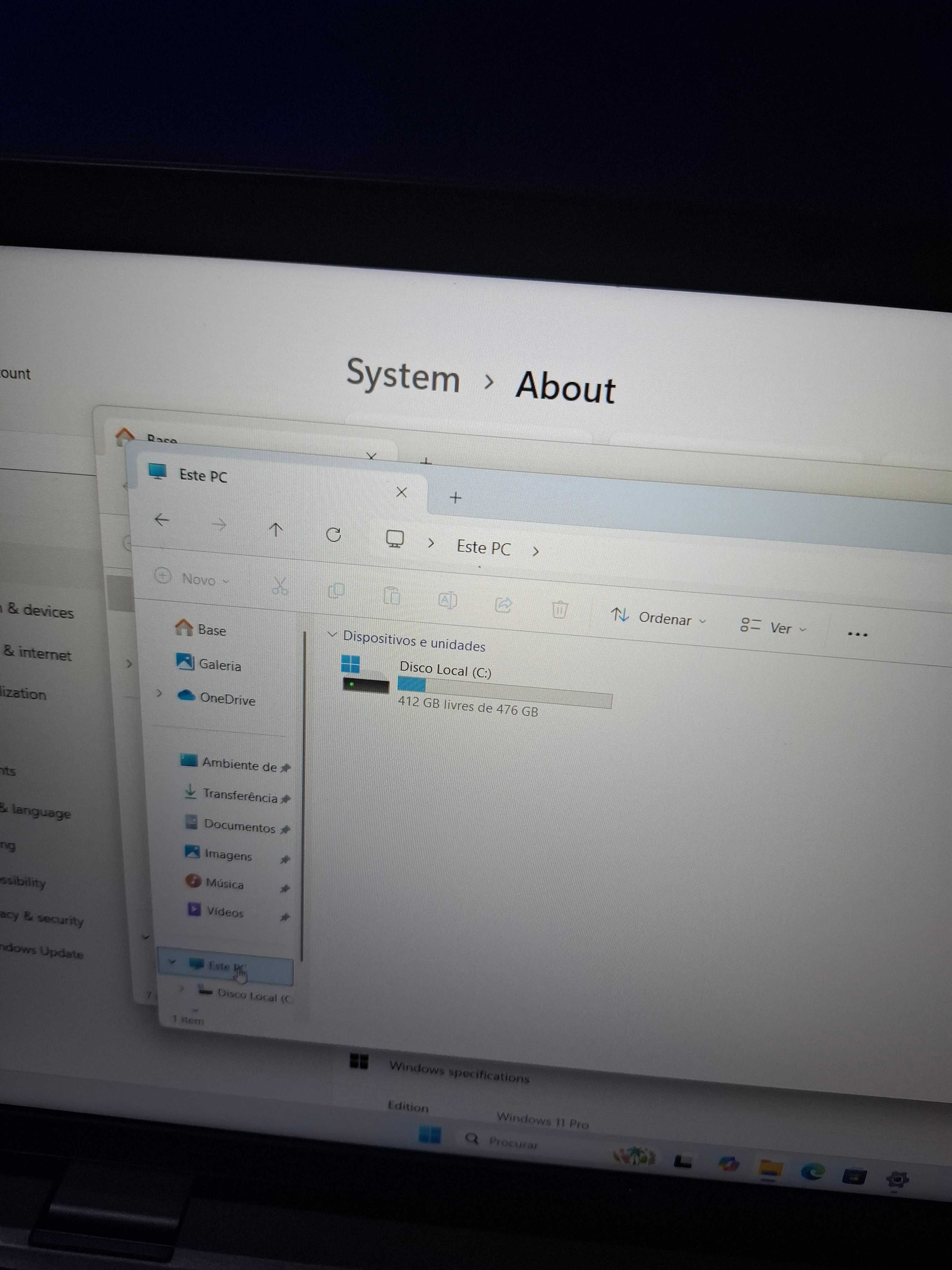Click the monitor icon in the address bar
The image size is (952, 1270).
[x=395, y=539]
